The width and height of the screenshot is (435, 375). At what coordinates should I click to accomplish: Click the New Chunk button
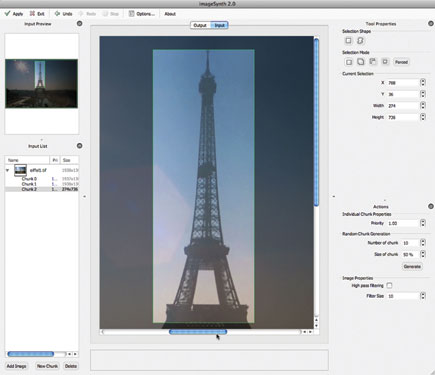coord(47,366)
